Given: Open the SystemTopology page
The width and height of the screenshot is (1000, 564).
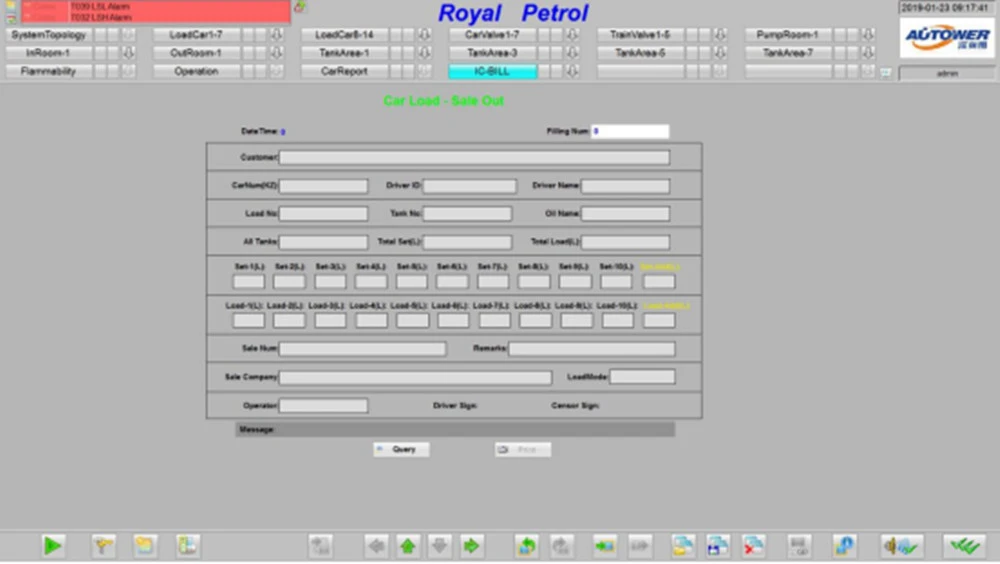Looking at the screenshot, I should point(48,34).
